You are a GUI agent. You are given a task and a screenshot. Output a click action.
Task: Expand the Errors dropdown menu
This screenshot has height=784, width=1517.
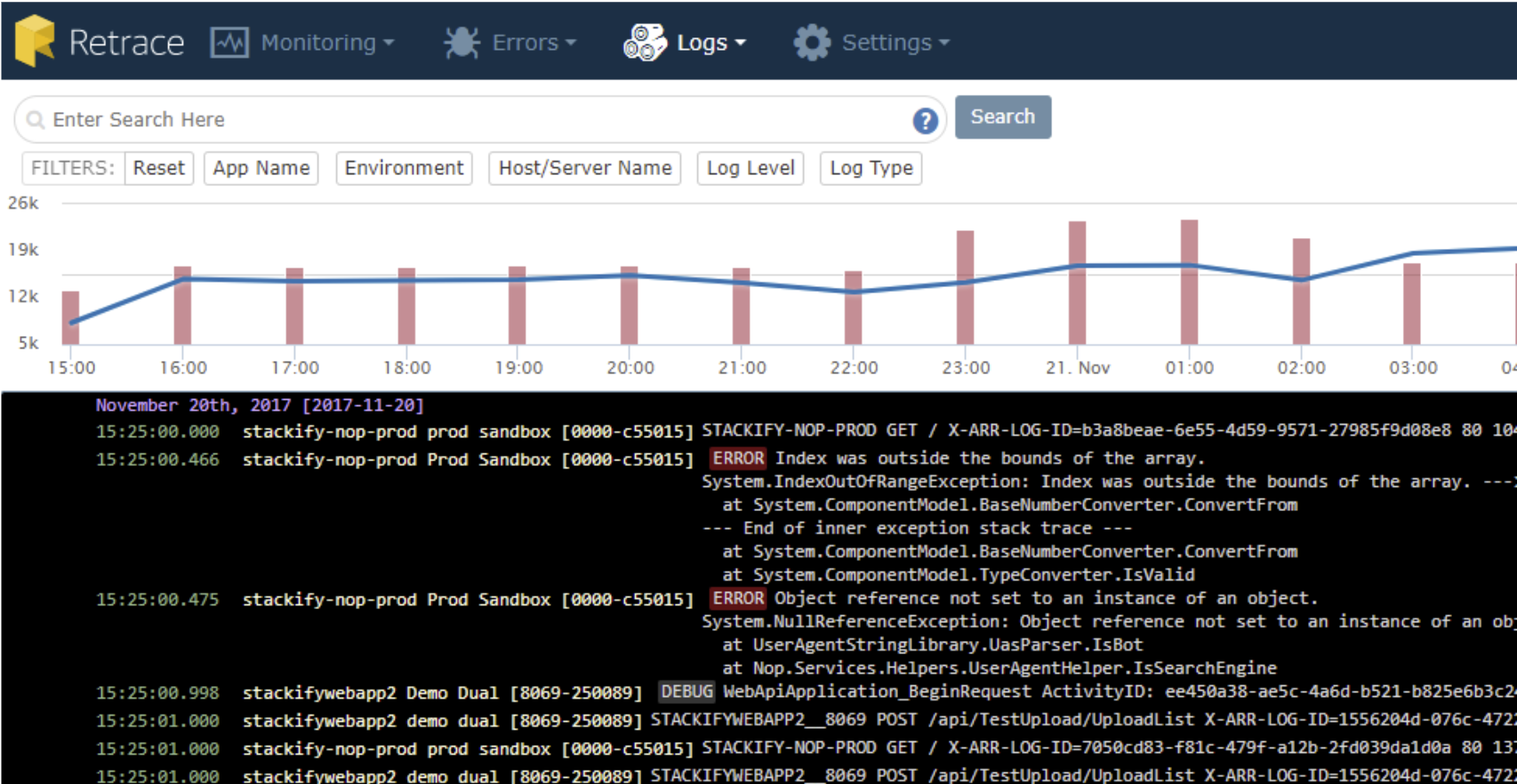534,43
